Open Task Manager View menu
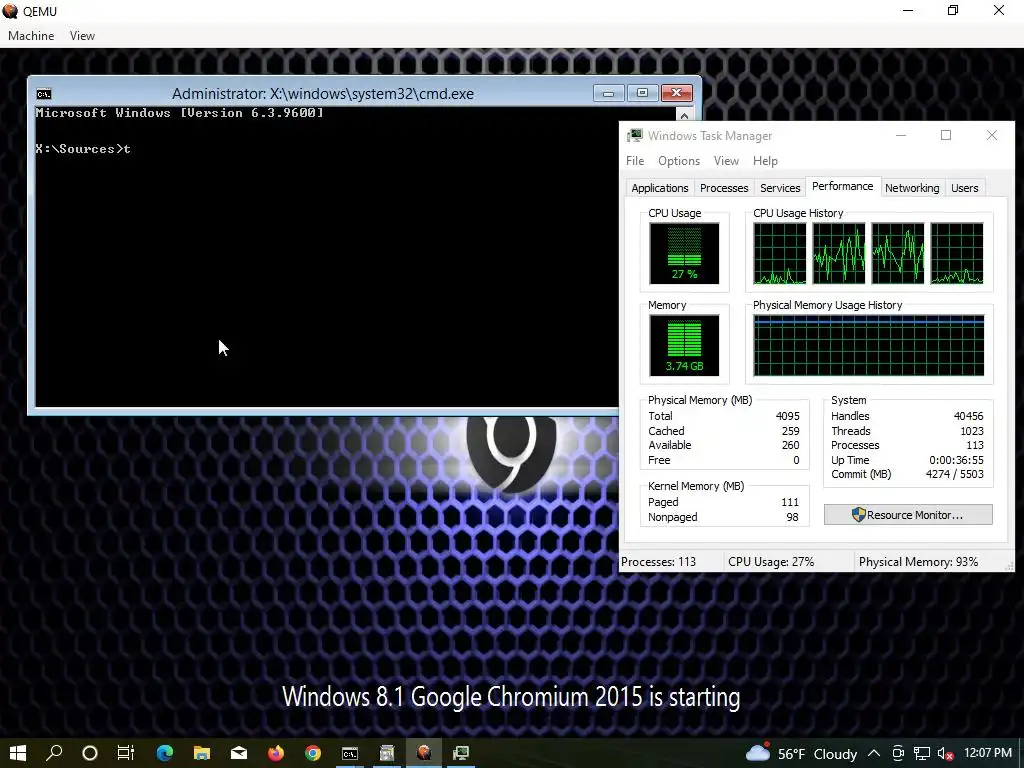Screen dimensions: 1024x768 click(x=726, y=161)
